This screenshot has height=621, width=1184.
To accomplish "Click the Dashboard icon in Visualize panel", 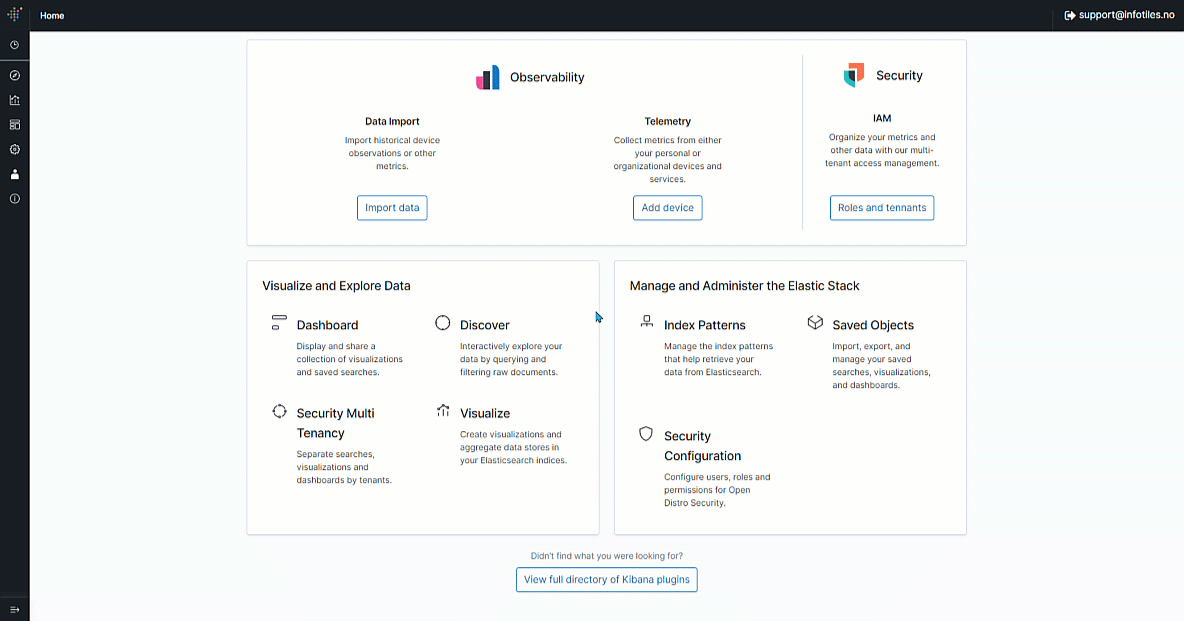I will click(x=279, y=323).
